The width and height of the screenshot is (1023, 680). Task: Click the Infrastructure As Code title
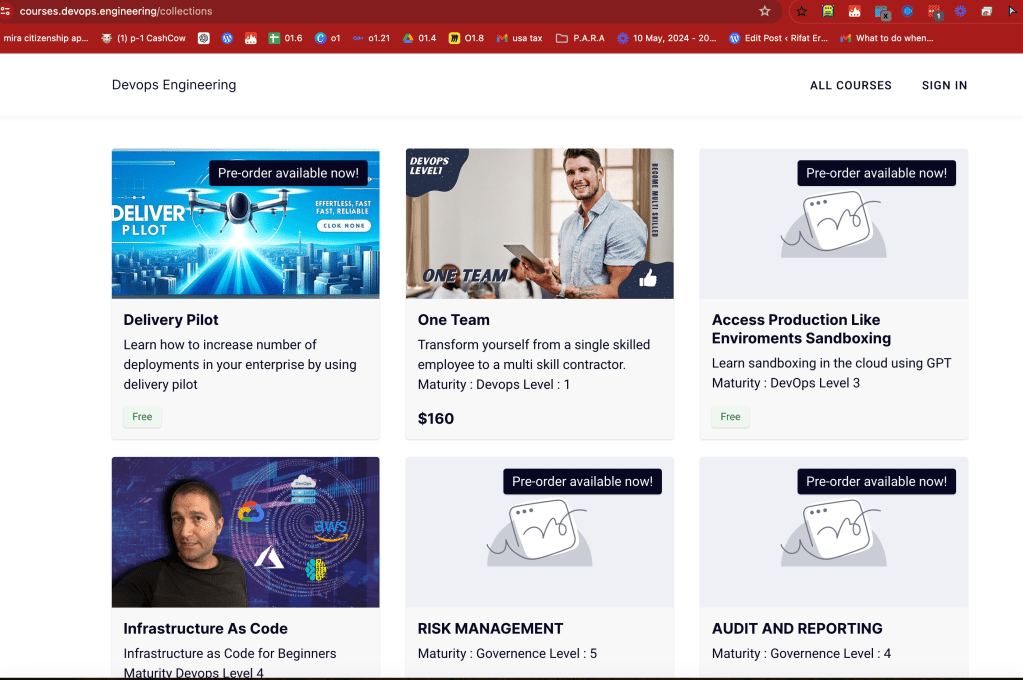click(x=206, y=628)
